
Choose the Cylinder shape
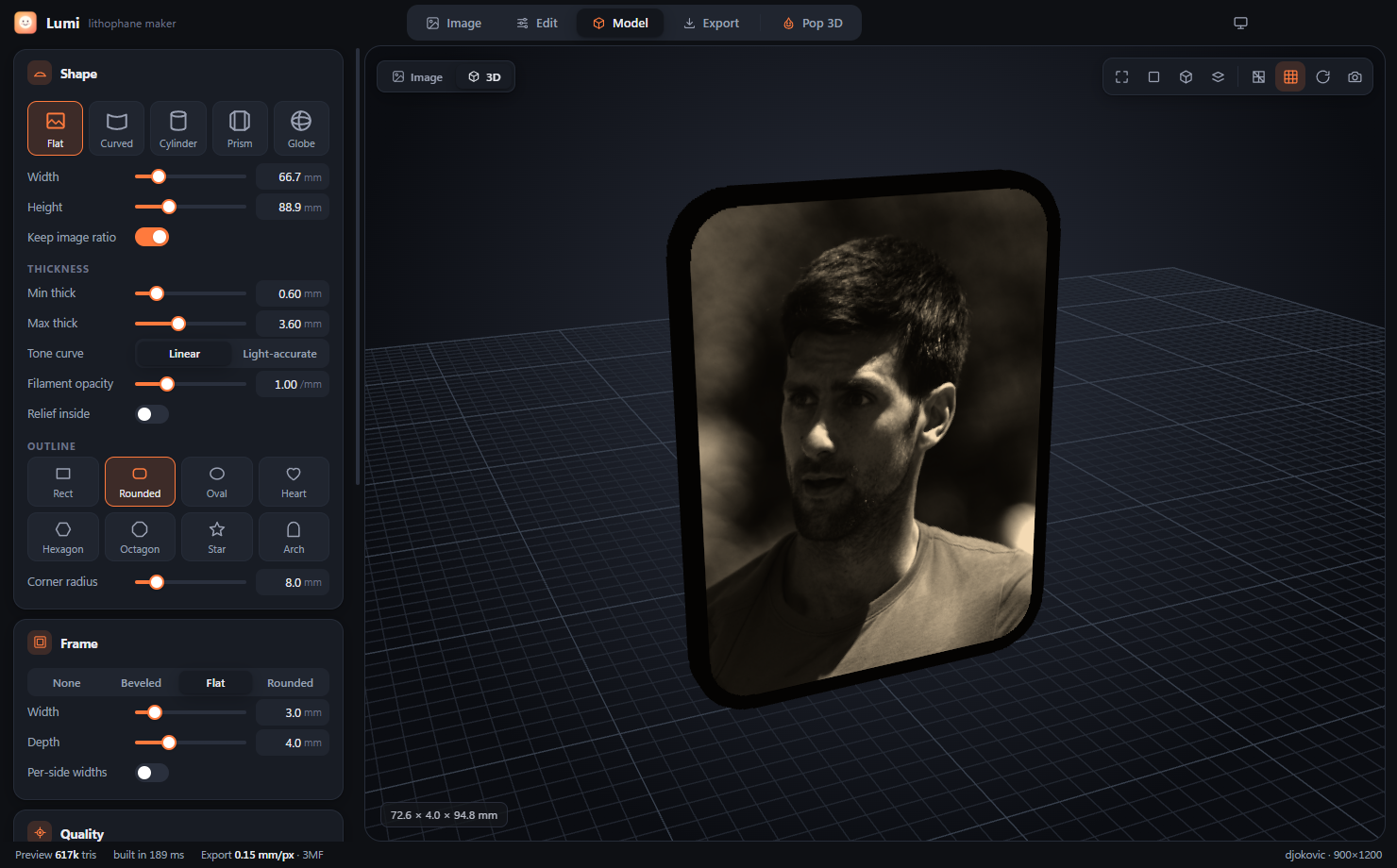coord(178,128)
